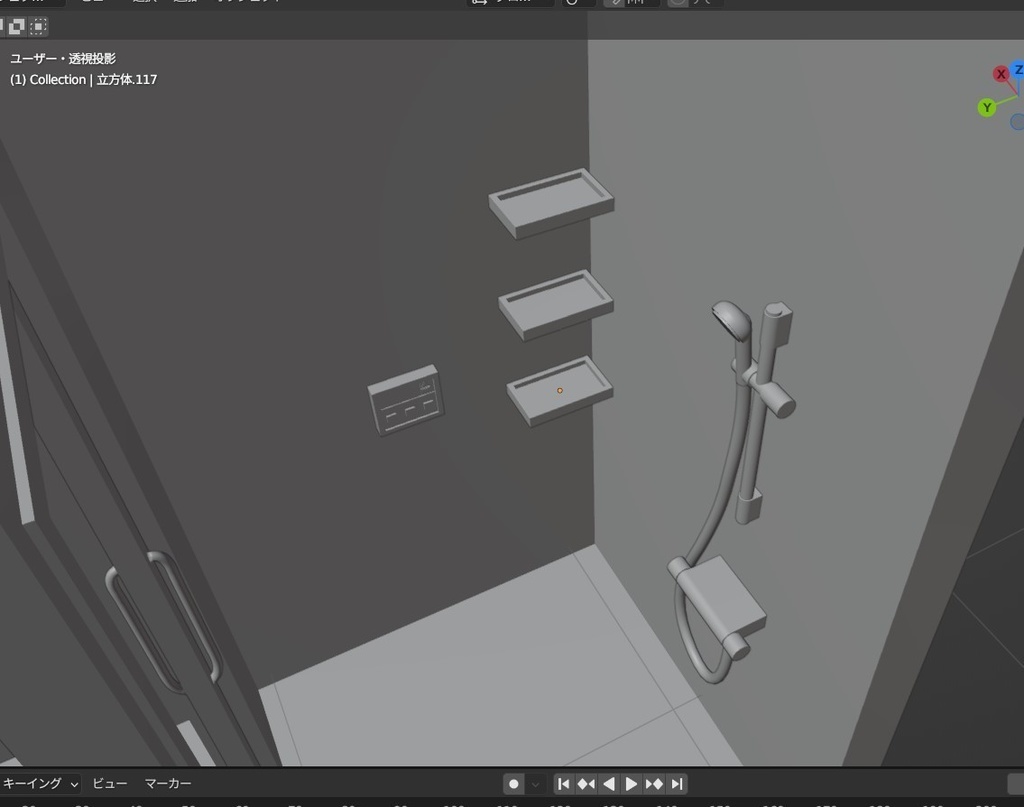The width and height of the screenshot is (1024, 807).
Task: Click the ユーザー・透視投影 view label
Action: tap(63, 59)
